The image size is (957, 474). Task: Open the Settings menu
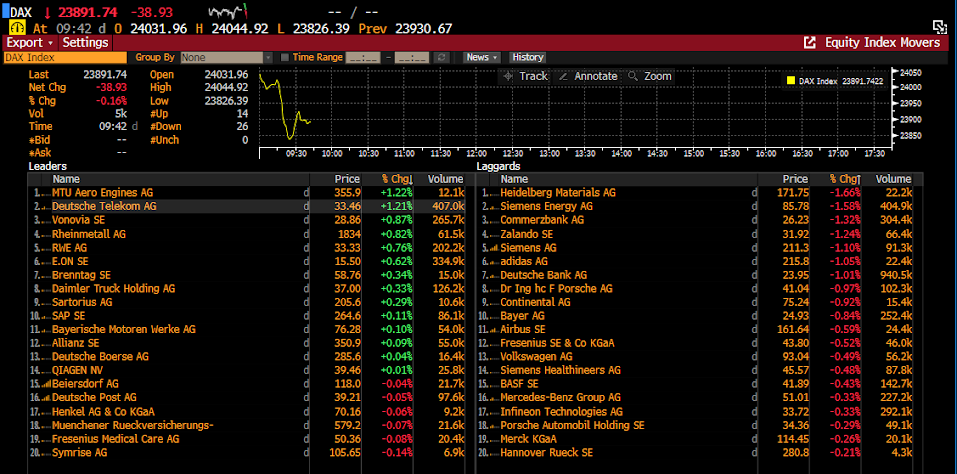[85, 43]
